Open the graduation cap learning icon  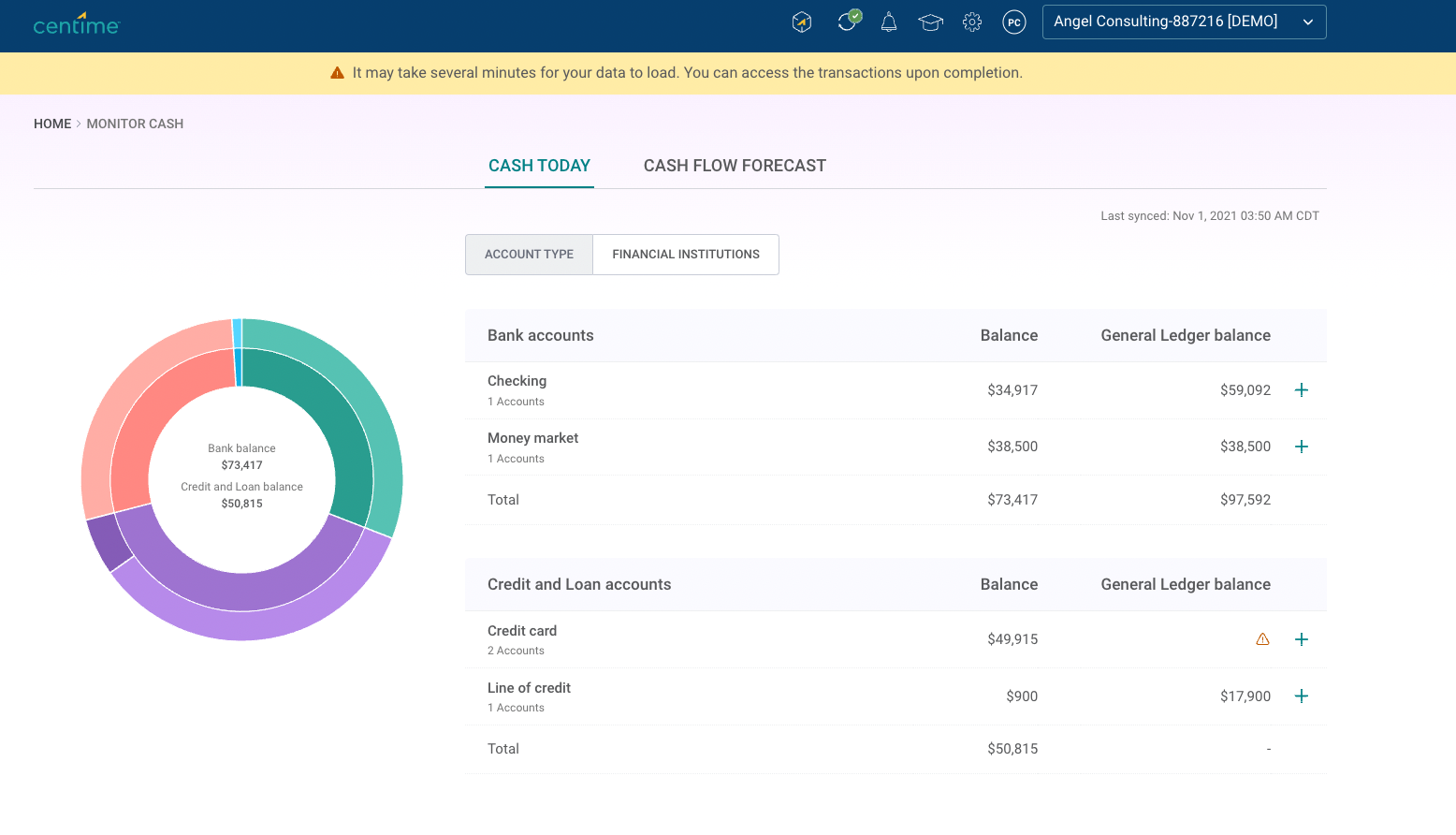pos(930,22)
